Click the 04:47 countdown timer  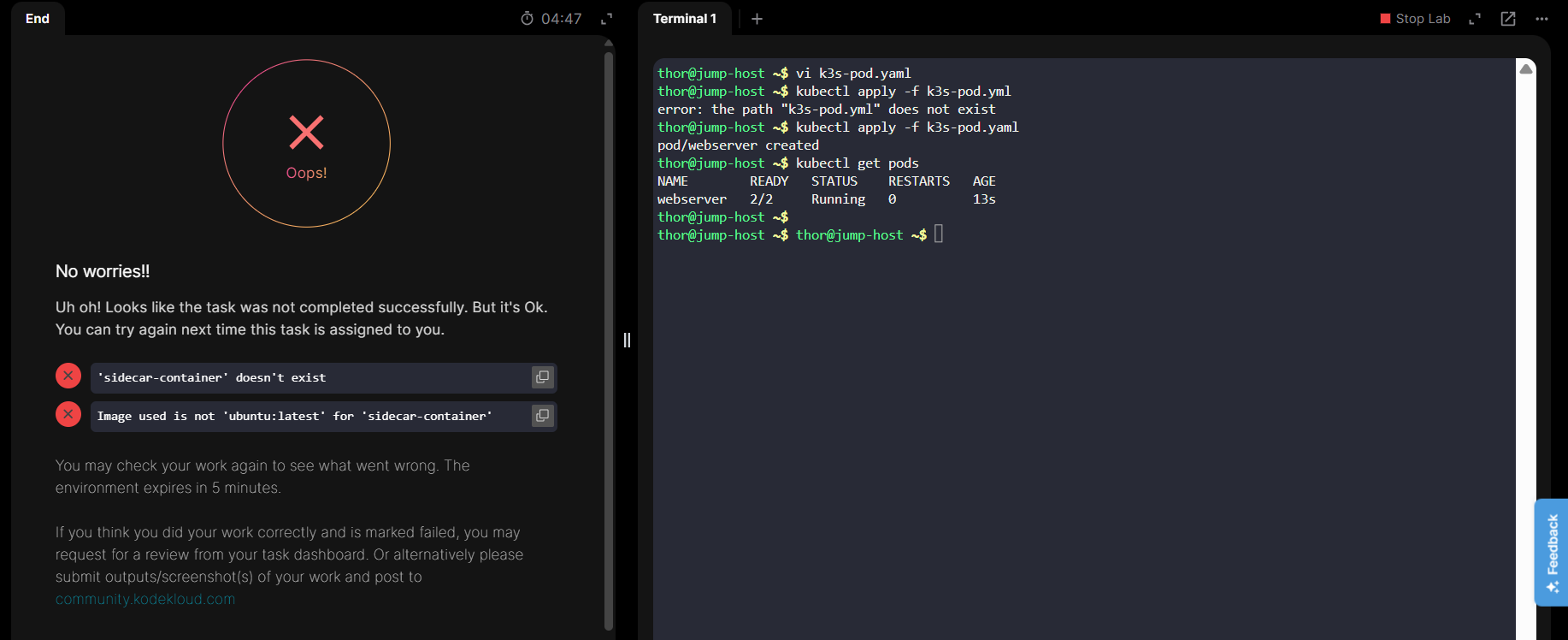click(561, 19)
